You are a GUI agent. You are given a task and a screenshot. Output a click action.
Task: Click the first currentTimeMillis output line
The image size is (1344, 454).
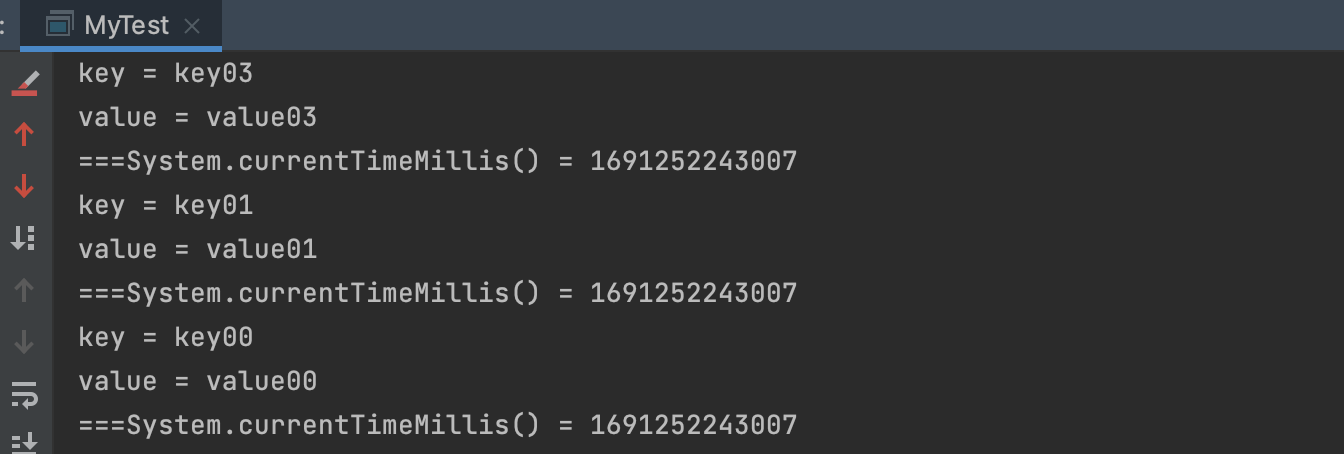(x=438, y=161)
